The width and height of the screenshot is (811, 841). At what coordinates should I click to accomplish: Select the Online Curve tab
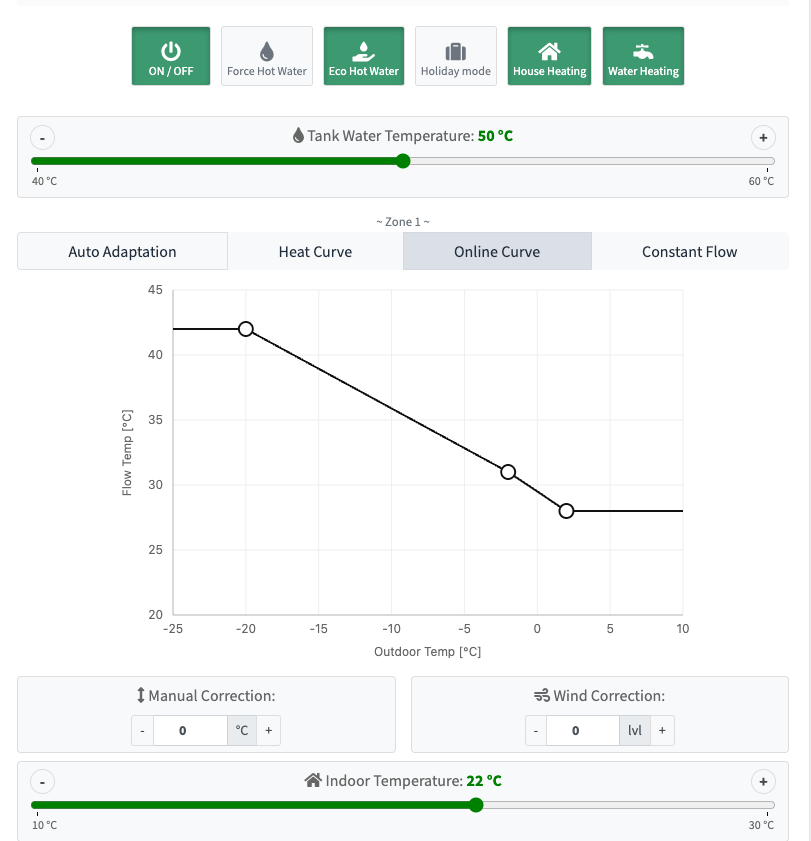(x=497, y=252)
